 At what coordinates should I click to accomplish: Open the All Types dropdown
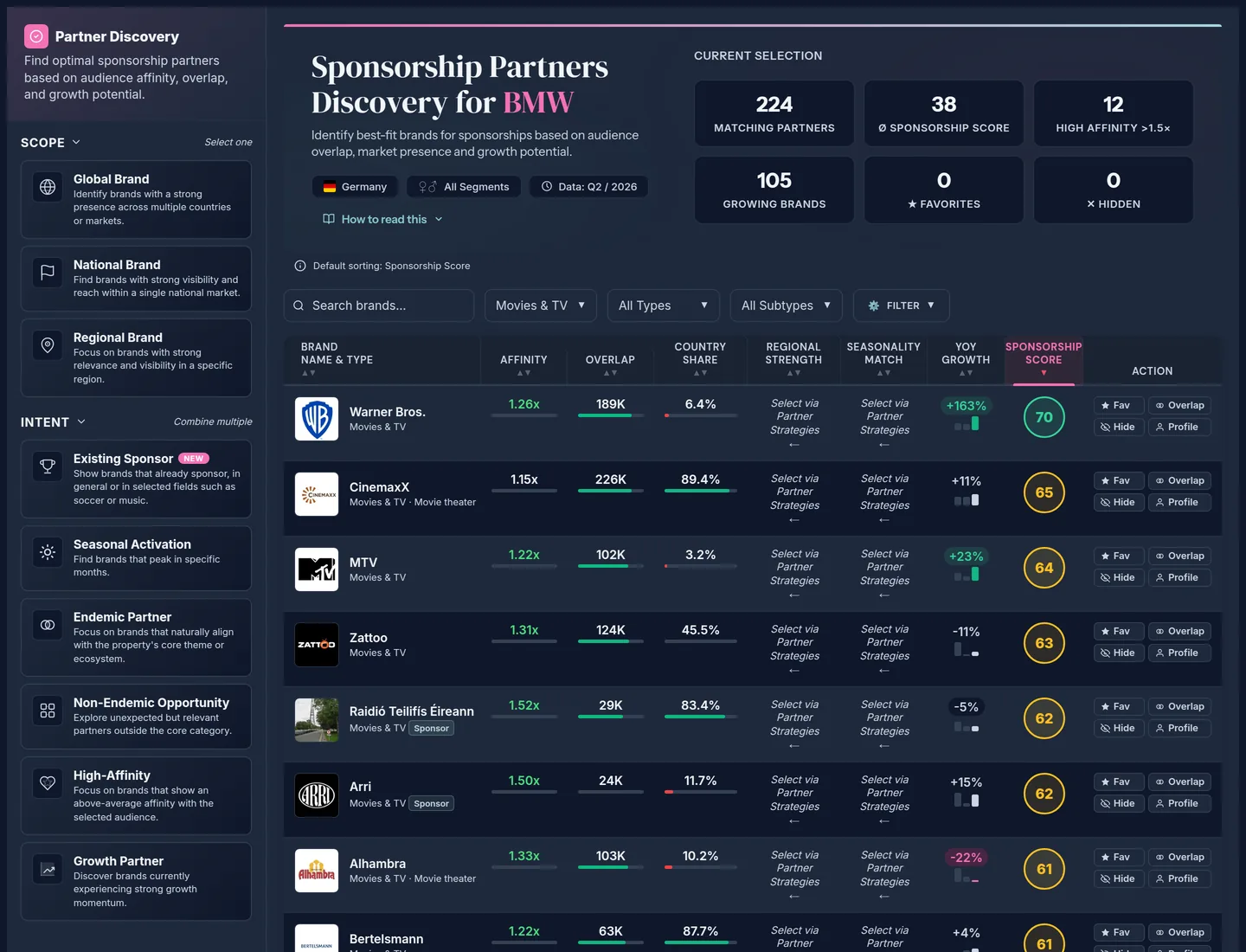pyautogui.click(x=664, y=306)
